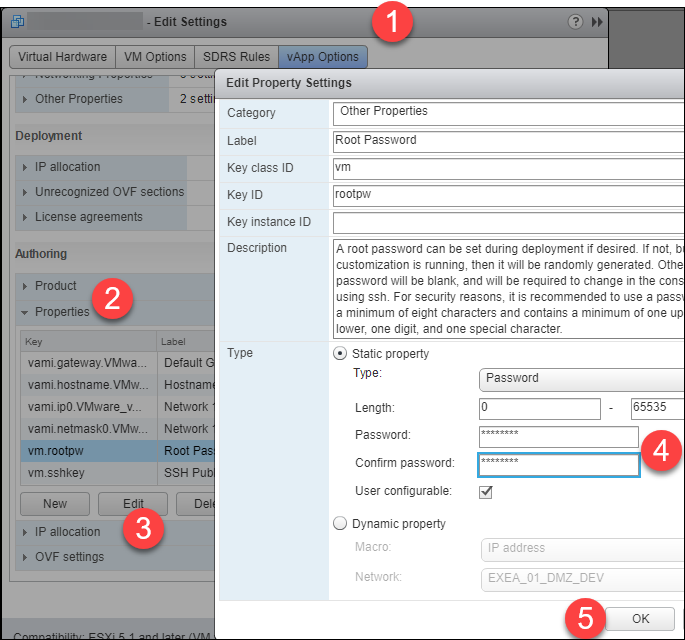Select the Dynamic property radio button

tap(340, 523)
